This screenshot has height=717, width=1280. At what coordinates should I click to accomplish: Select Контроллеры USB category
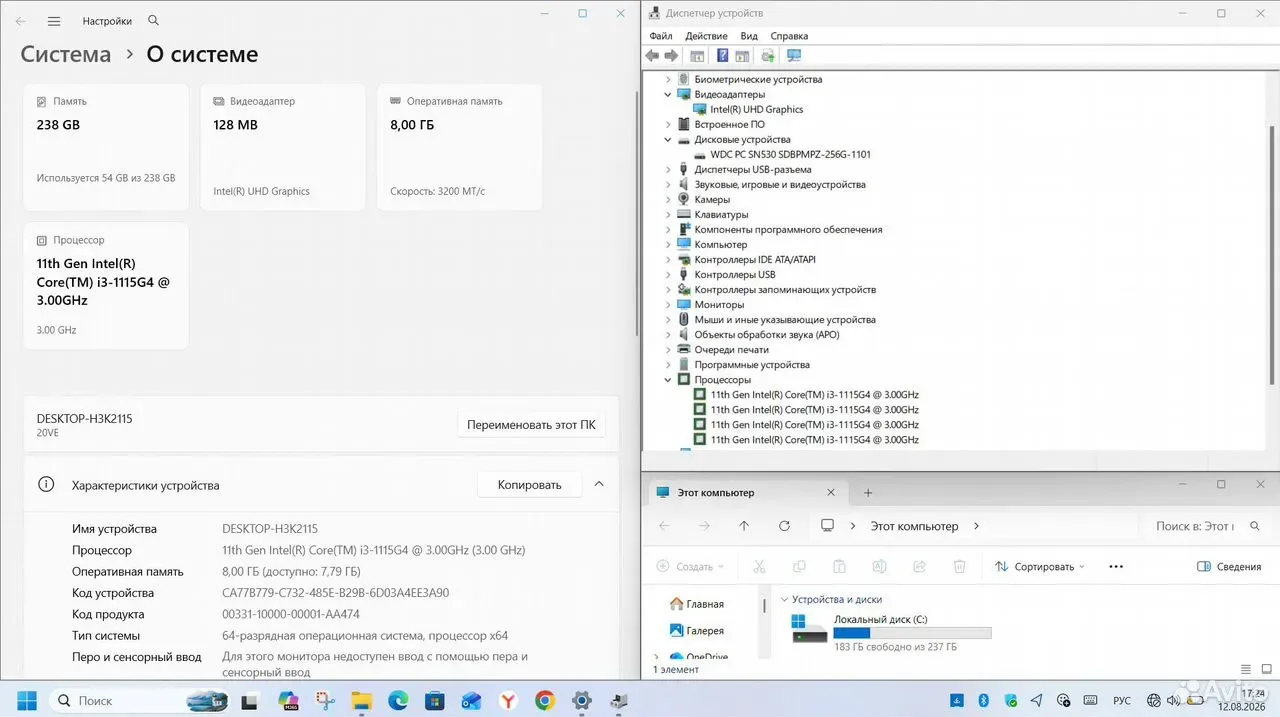point(735,274)
